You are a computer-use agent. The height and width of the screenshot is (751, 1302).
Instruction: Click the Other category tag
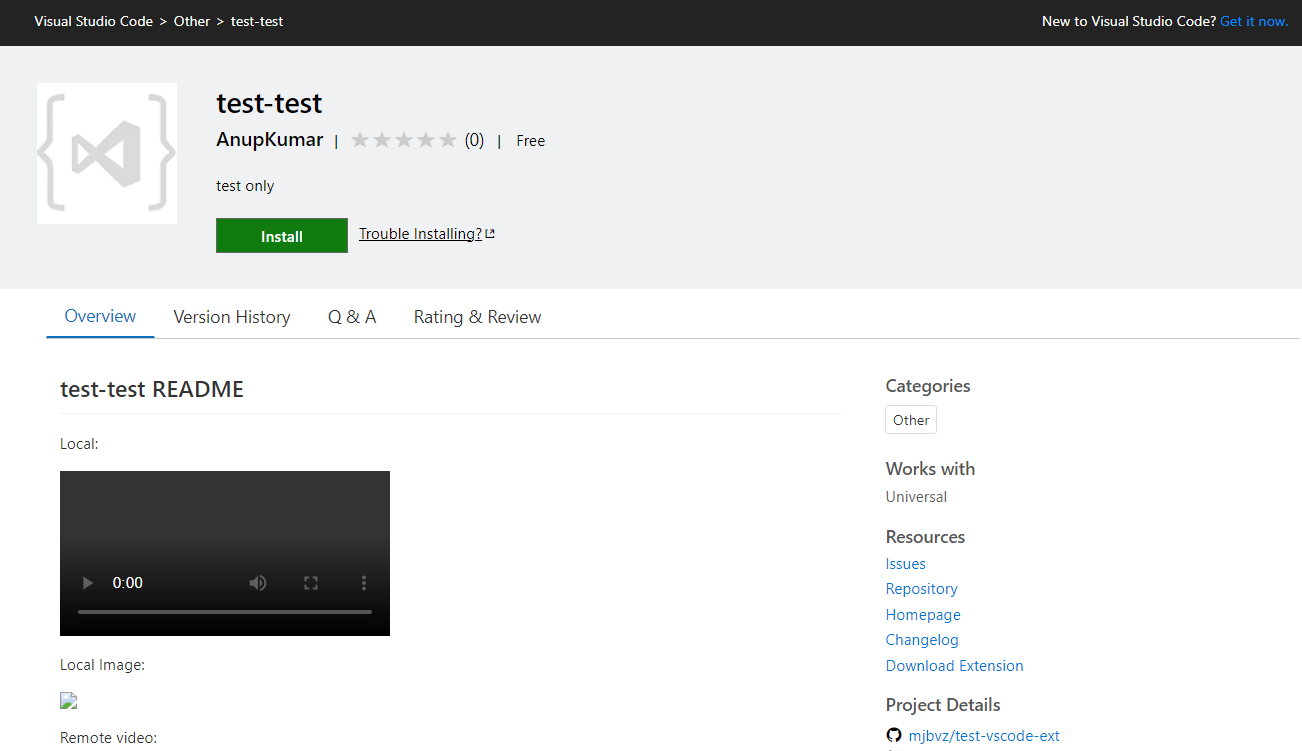pyautogui.click(x=910, y=419)
